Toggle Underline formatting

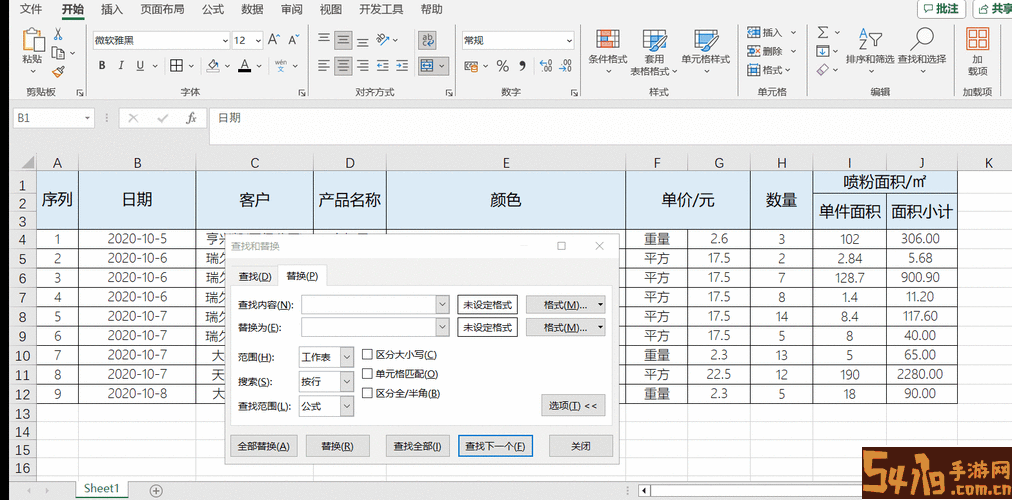(140, 65)
